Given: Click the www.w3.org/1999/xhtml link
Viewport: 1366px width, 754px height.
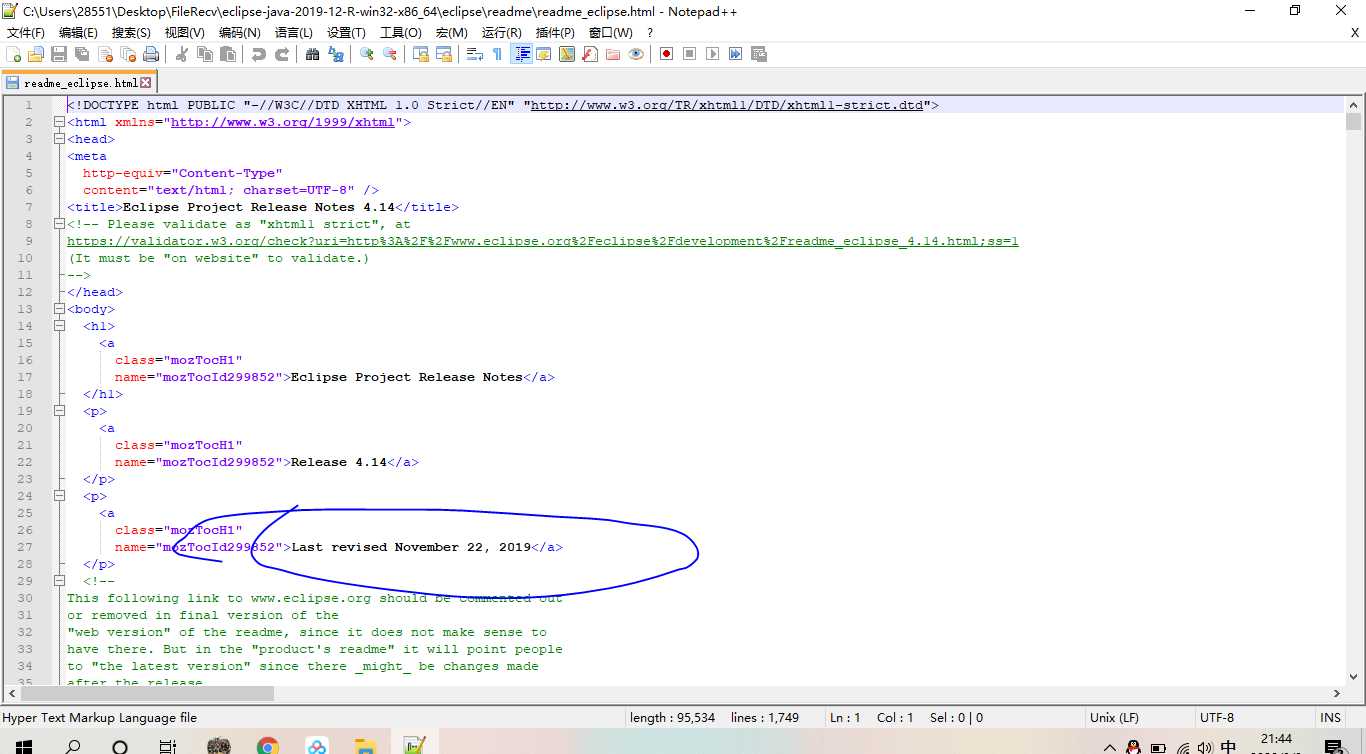Looking at the screenshot, I should click(283, 122).
